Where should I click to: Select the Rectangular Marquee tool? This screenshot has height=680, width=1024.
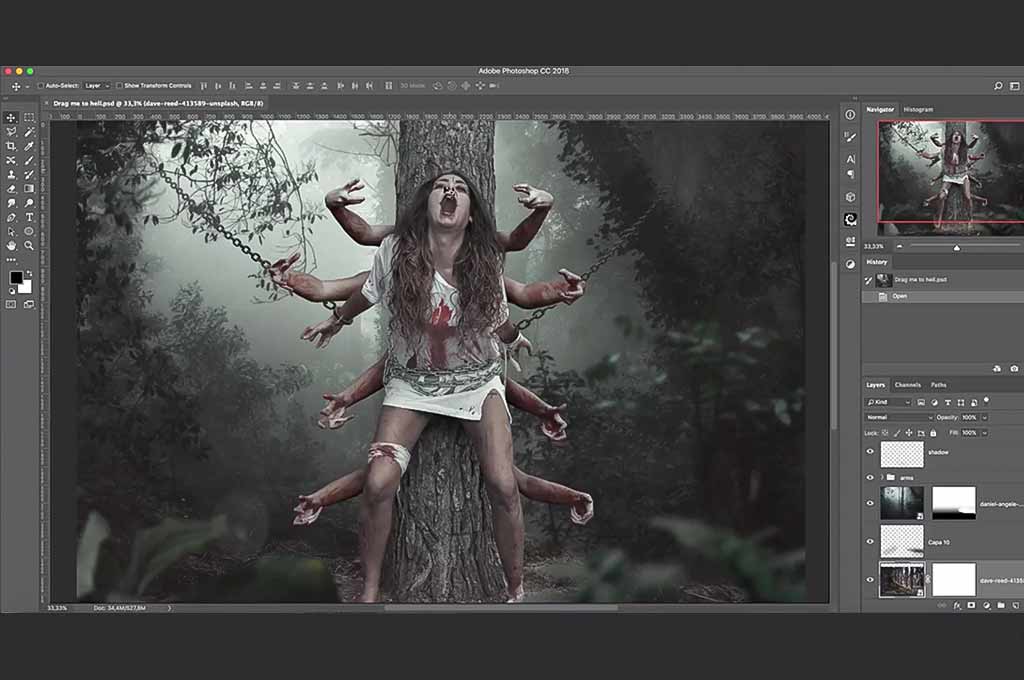click(x=29, y=118)
